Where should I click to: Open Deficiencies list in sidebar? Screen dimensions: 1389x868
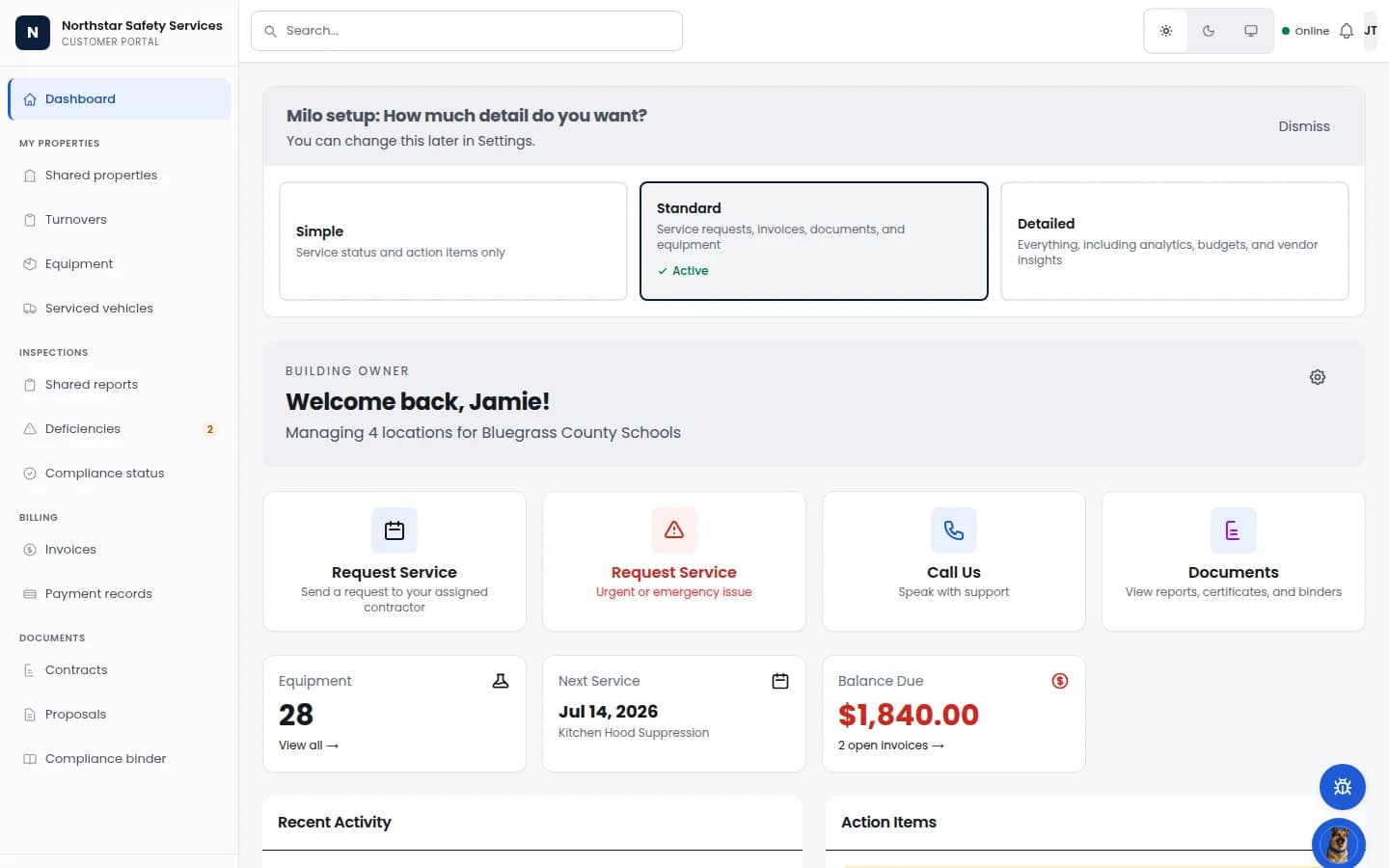[x=119, y=429]
